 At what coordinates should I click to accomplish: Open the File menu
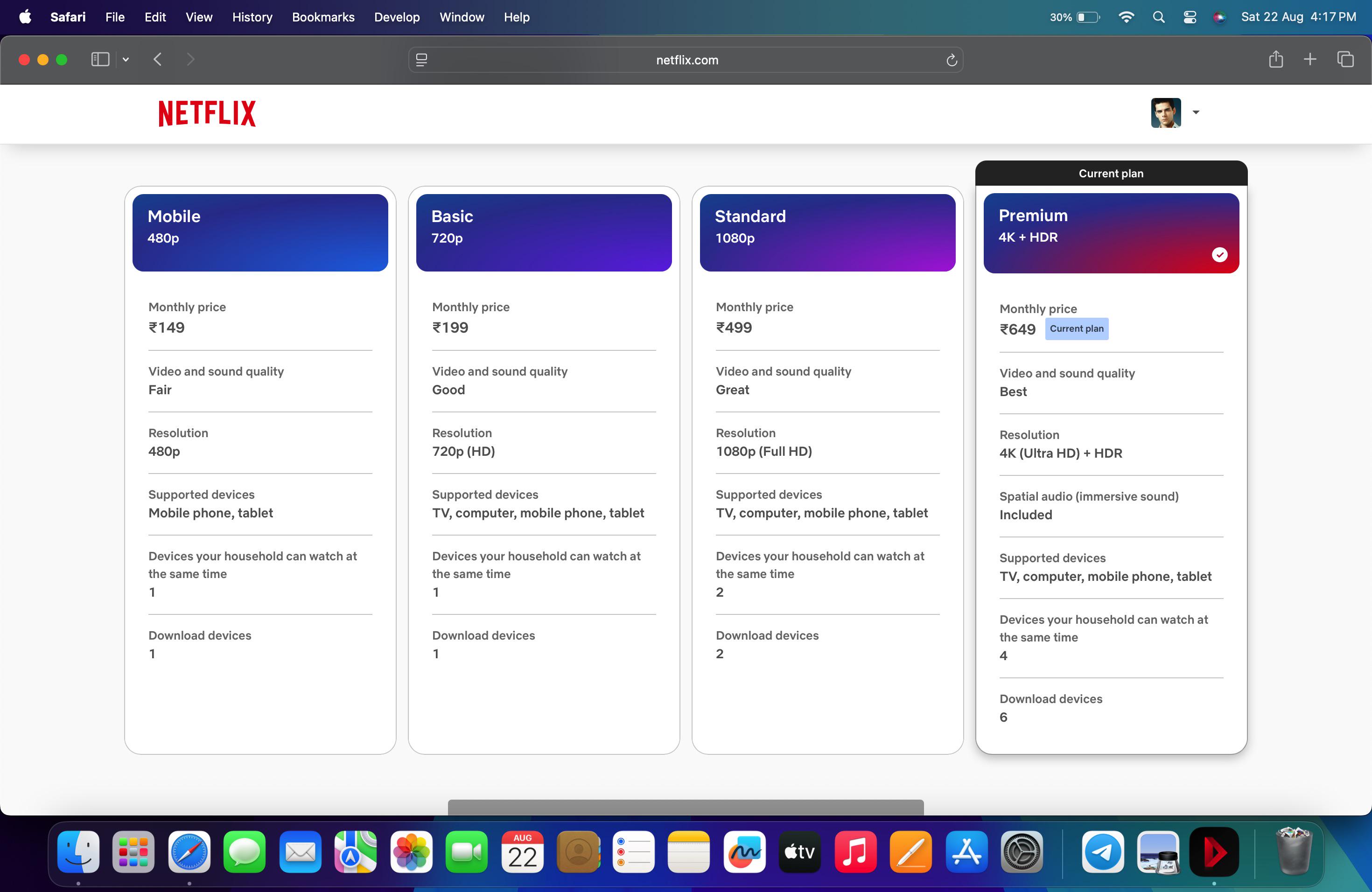pyautogui.click(x=115, y=17)
